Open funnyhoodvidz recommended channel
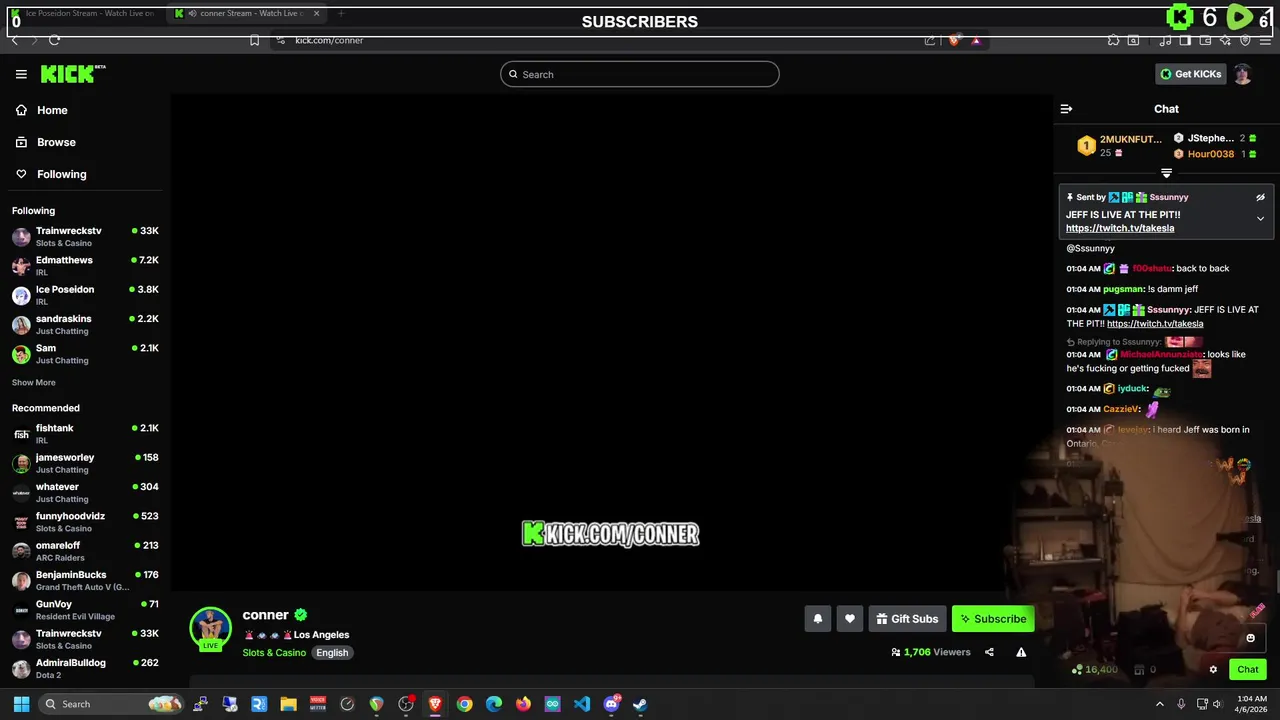The height and width of the screenshot is (720, 1280). pos(85,522)
